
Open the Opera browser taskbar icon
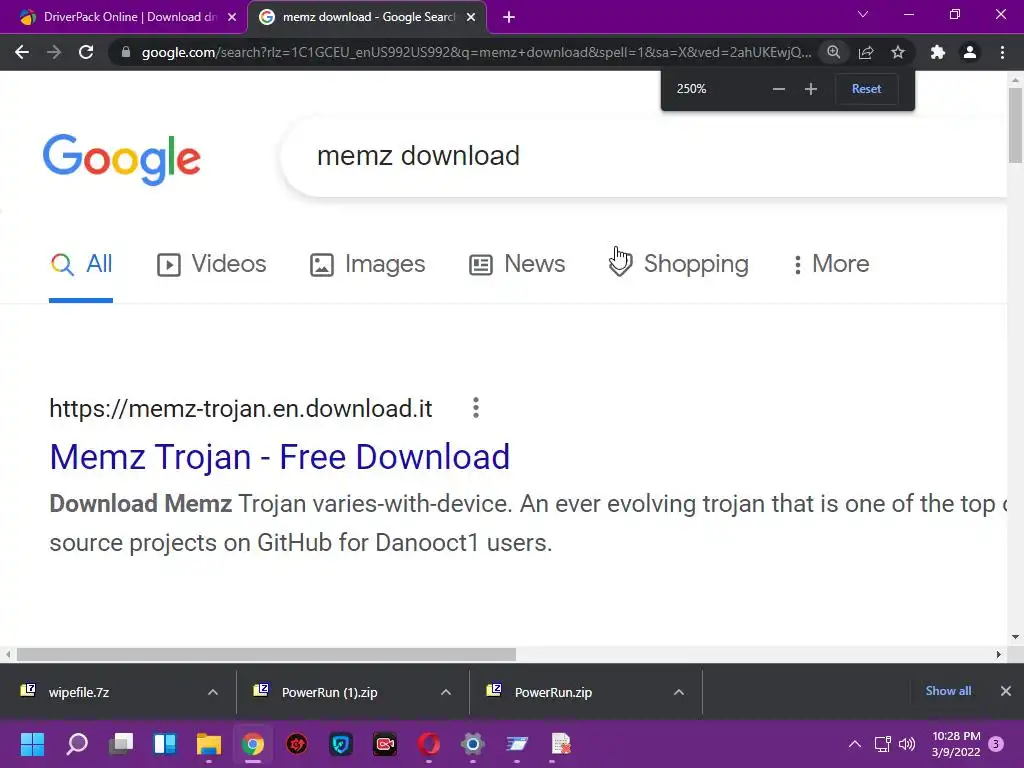(428, 744)
